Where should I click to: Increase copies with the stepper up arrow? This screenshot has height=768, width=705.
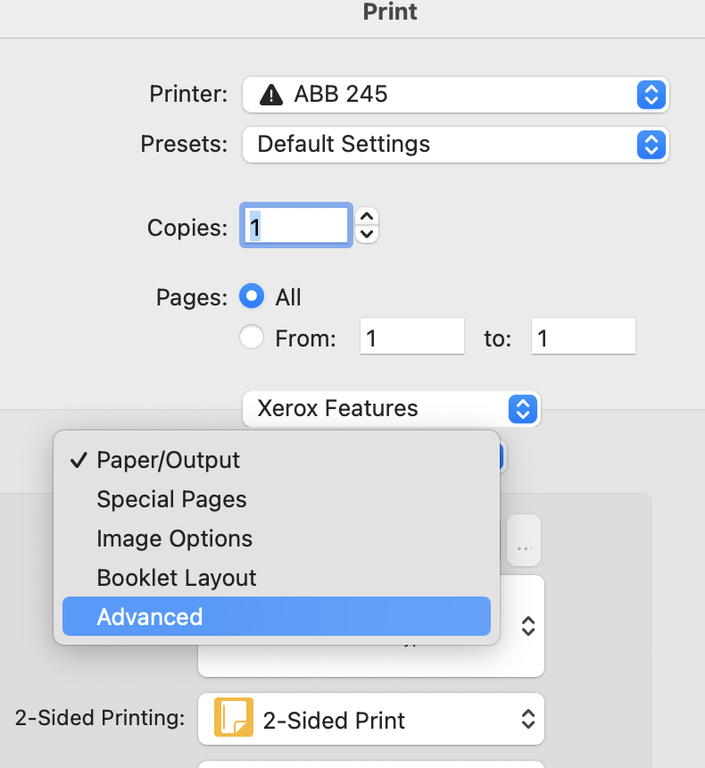(367, 217)
